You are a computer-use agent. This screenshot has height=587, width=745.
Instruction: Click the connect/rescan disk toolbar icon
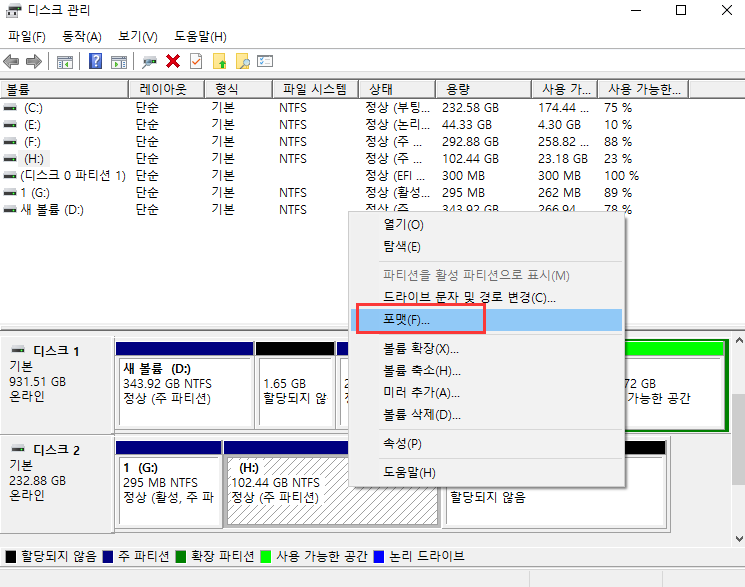(149, 62)
